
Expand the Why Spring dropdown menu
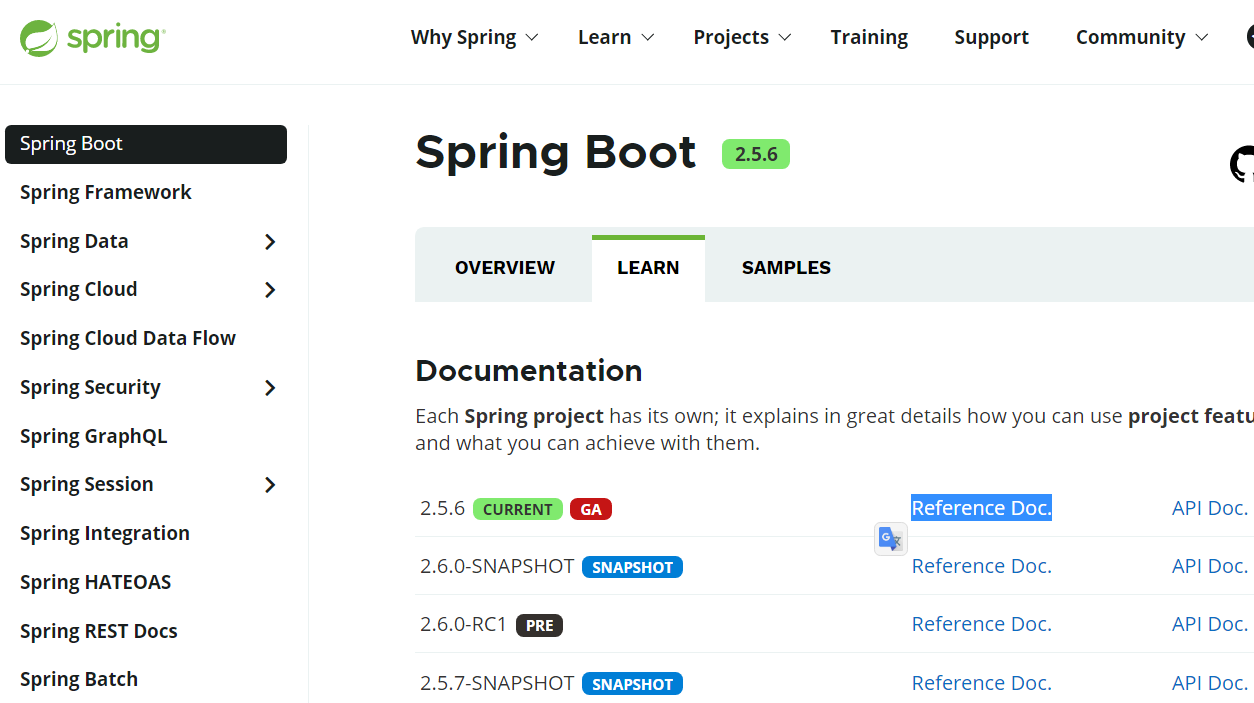474,37
